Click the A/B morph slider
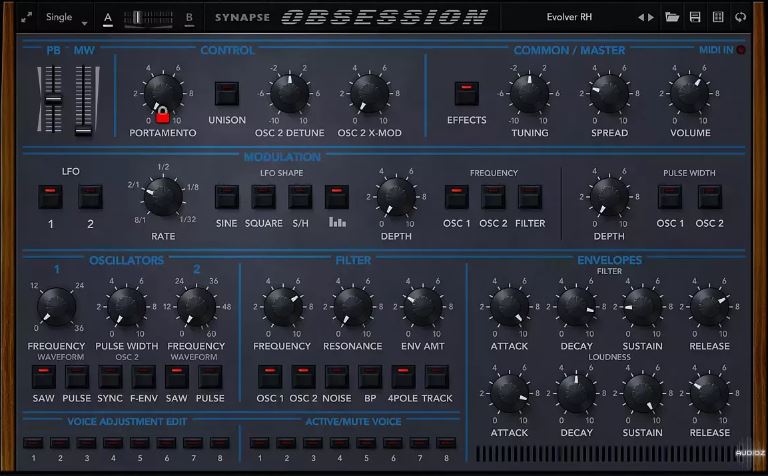Image resolution: width=768 pixels, height=476 pixels. (x=148, y=19)
